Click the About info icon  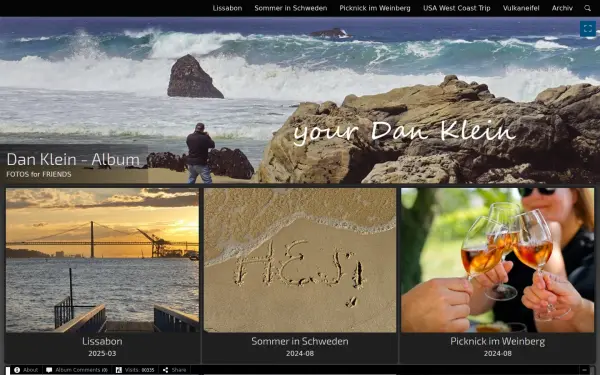(x=17, y=370)
